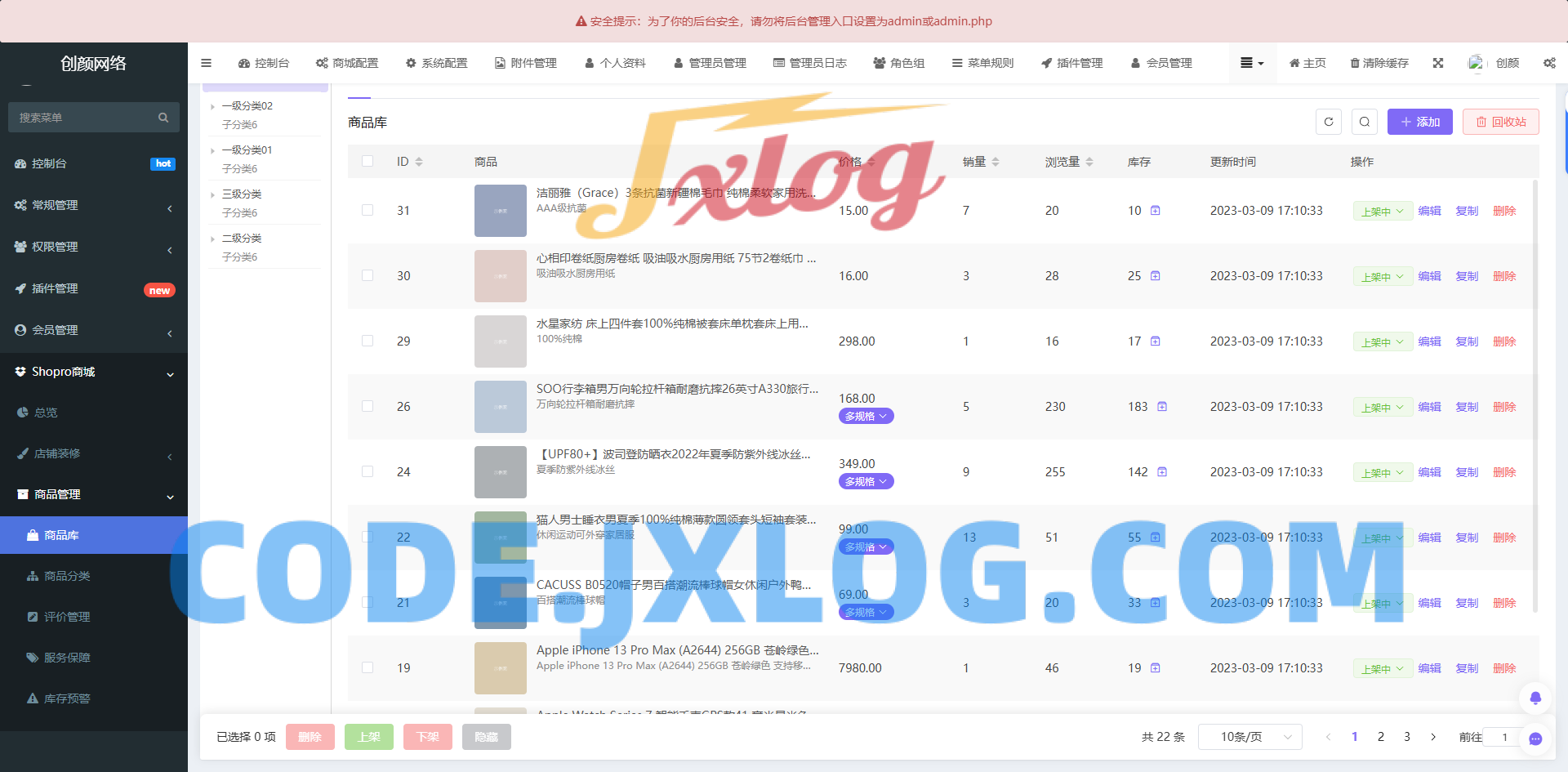The image size is (1568, 772).
Task: Click the 添加 button to add a product
Action: tap(1419, 122)
